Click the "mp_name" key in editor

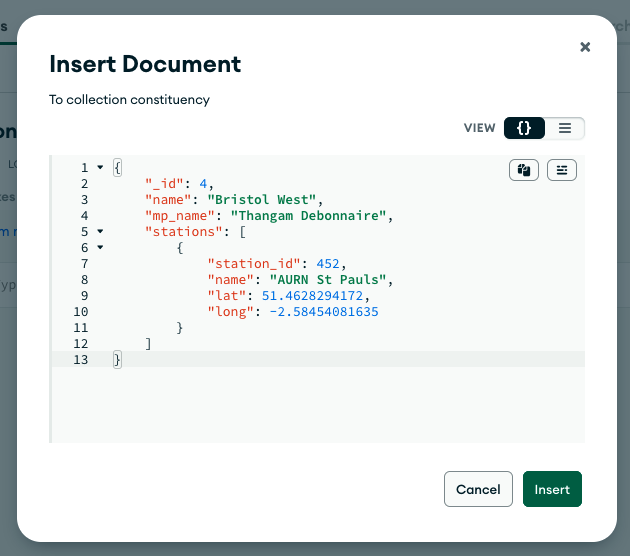coord(180,216)
